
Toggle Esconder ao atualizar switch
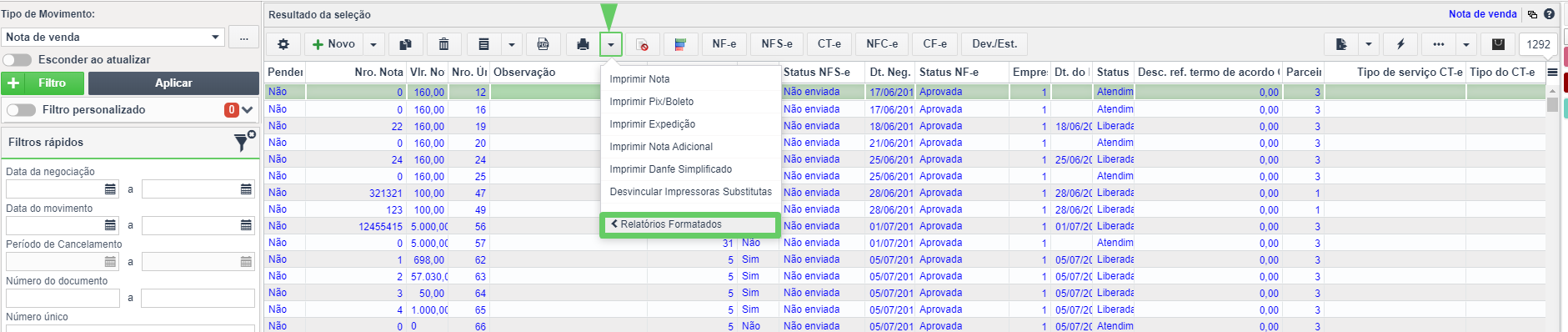(18, 60)
